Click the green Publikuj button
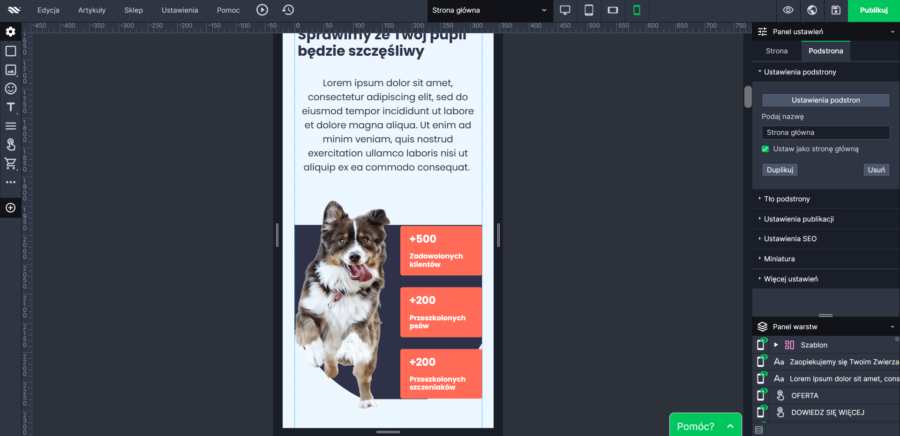The height and width of the screenshot is (436, 900). [x=874, y=10]
